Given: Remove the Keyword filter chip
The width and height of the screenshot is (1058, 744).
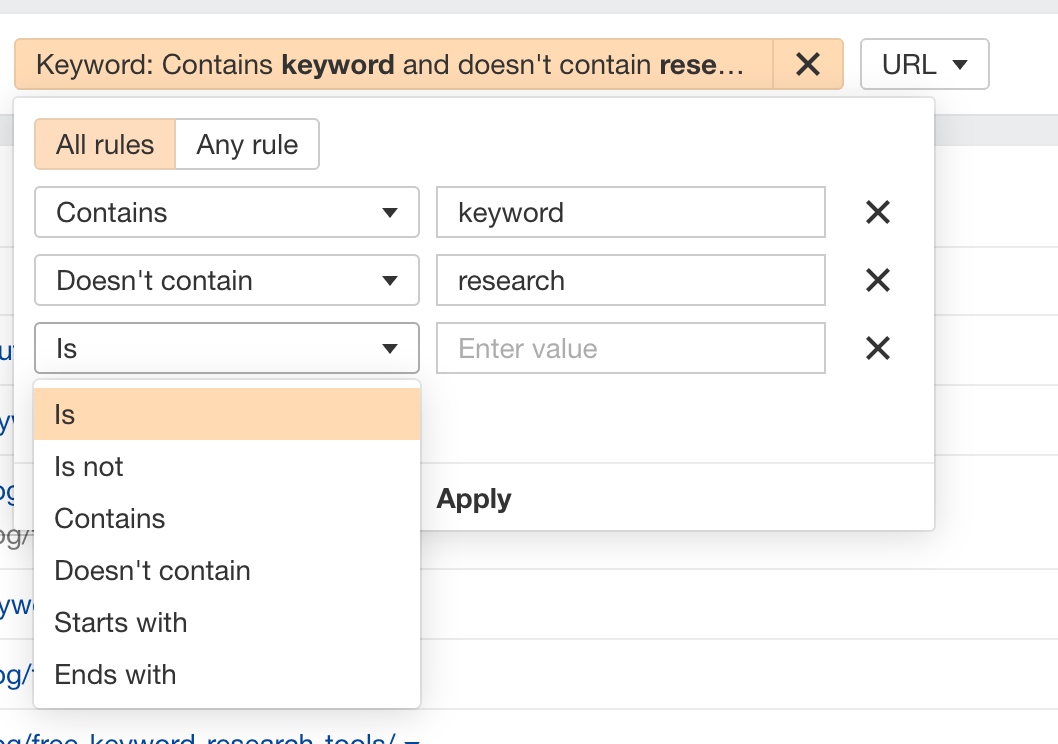Looking at the screenshot, I should click(x=807, y=65).
